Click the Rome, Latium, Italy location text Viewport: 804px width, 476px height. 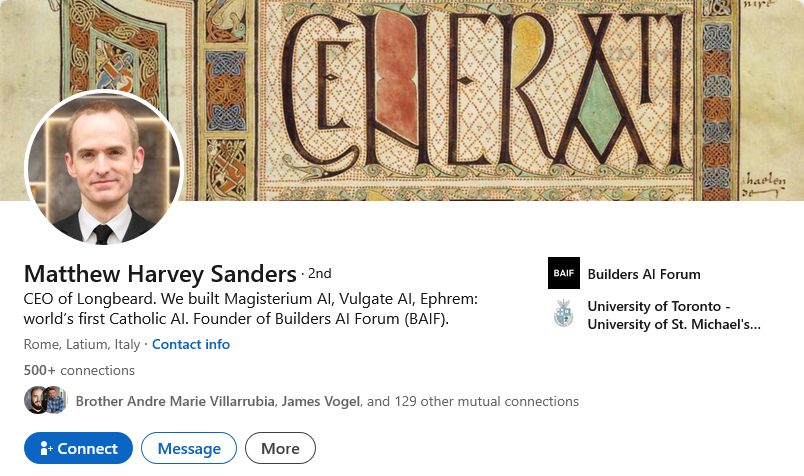coord(82,344)
